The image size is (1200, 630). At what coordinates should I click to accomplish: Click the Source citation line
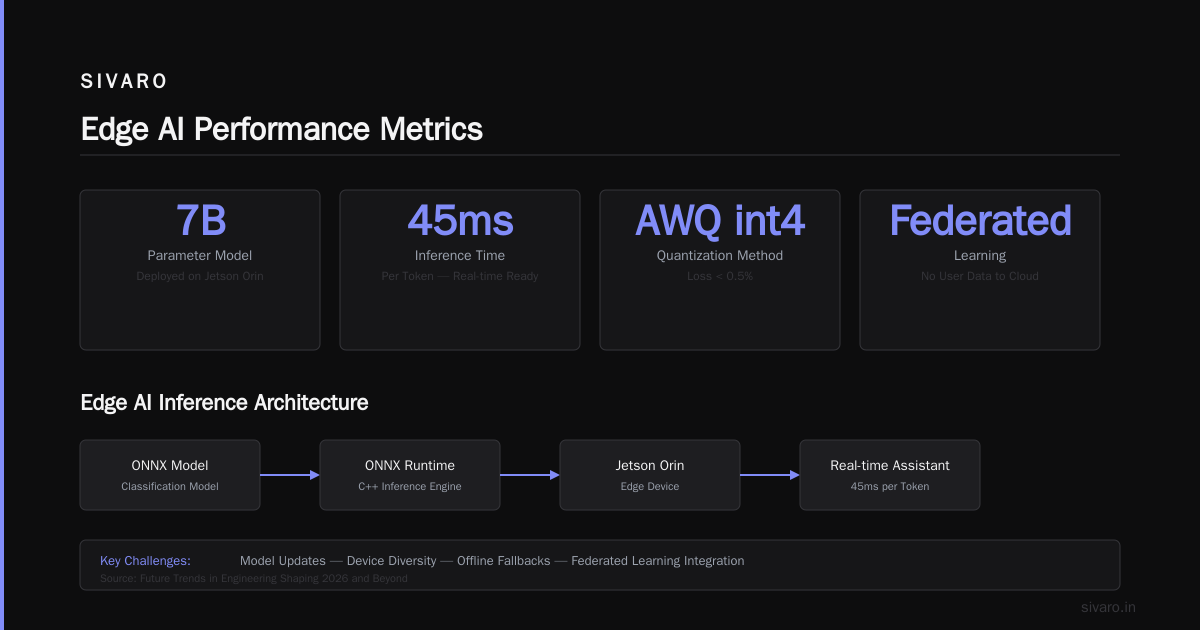point(254,579)
